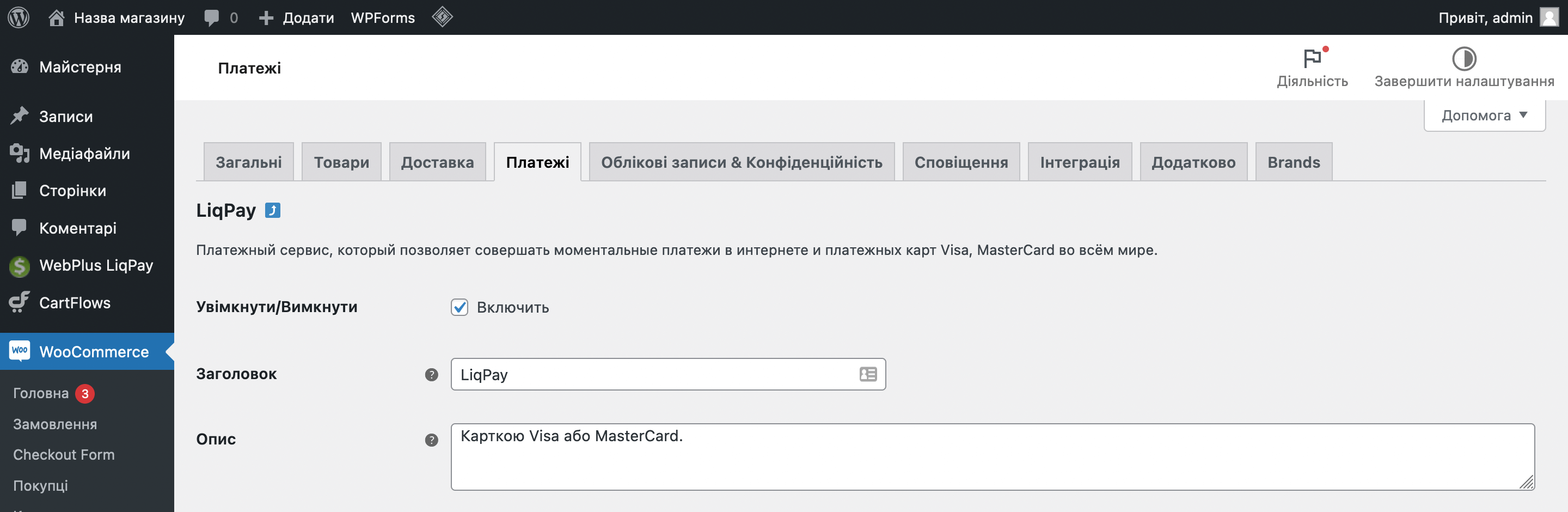Click the Записи pin icon
The image size is (1568, 512).
pos(20,115)
